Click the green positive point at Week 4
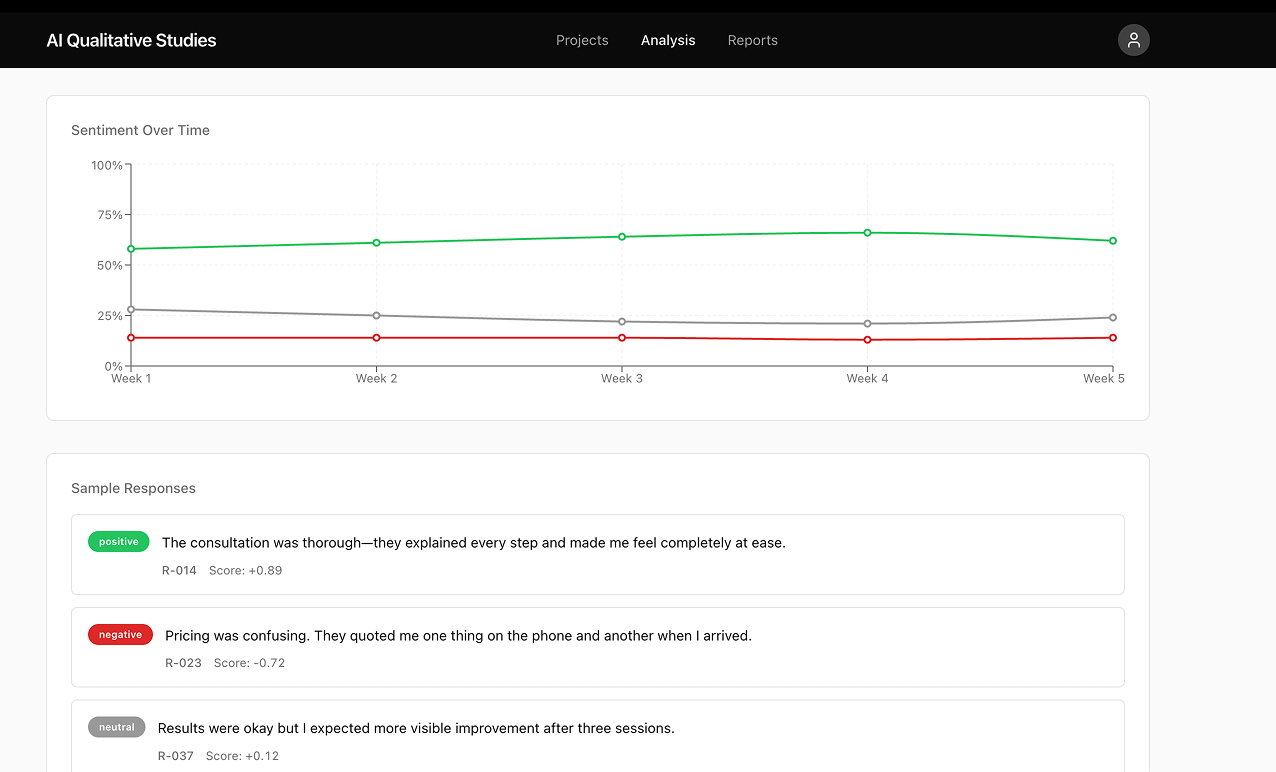 pos(867,233)
